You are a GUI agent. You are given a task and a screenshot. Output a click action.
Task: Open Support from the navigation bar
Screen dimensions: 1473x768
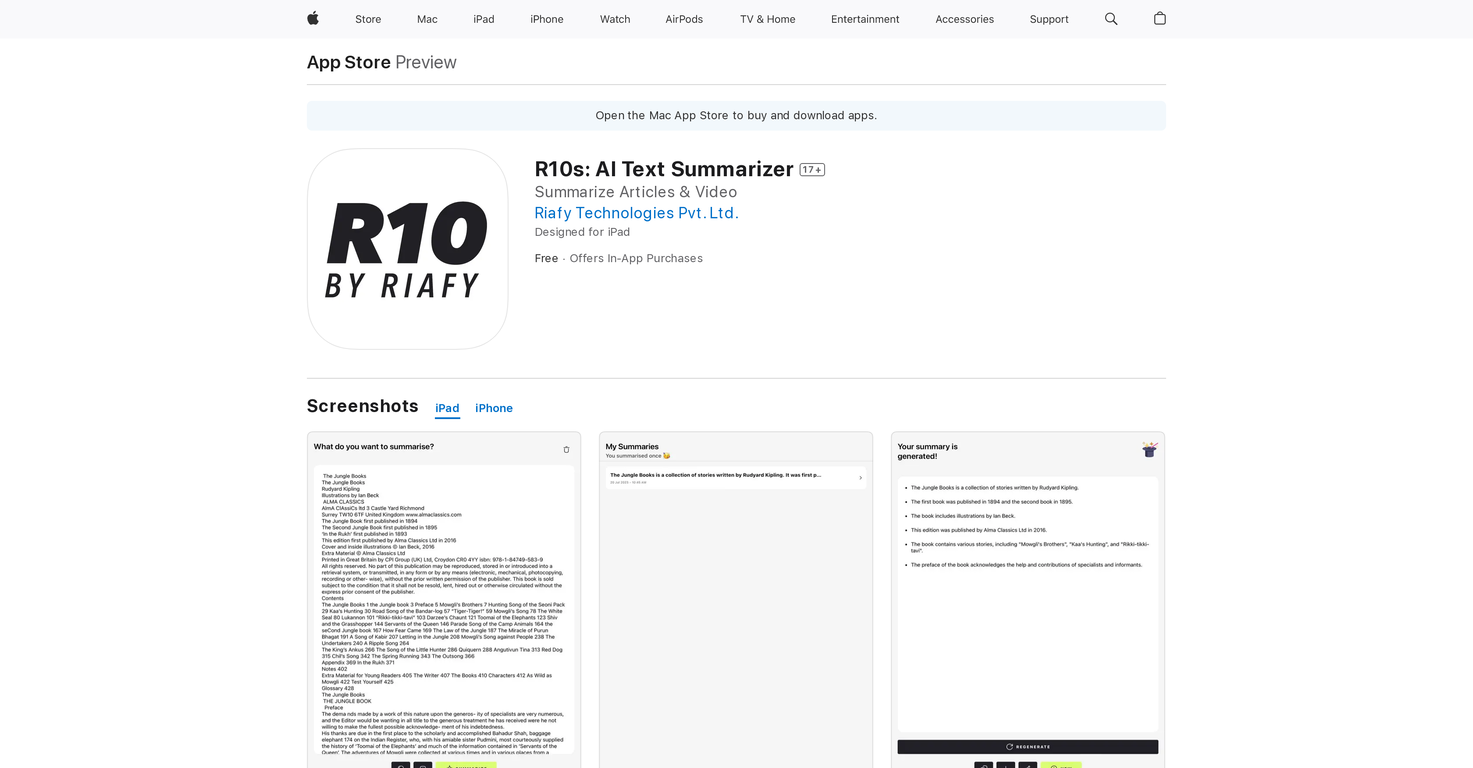tap(1048, 18)
